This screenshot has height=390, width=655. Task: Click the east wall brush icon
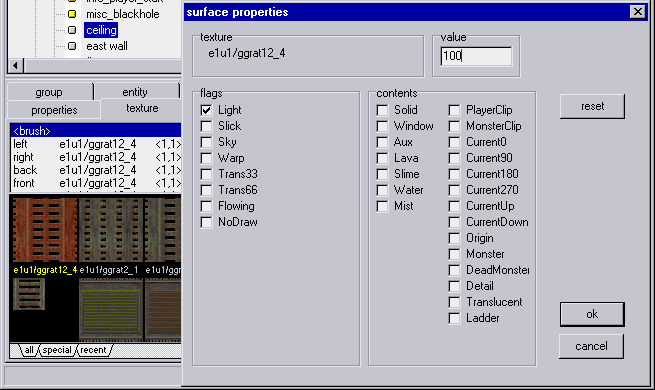(x=72, y=46)
